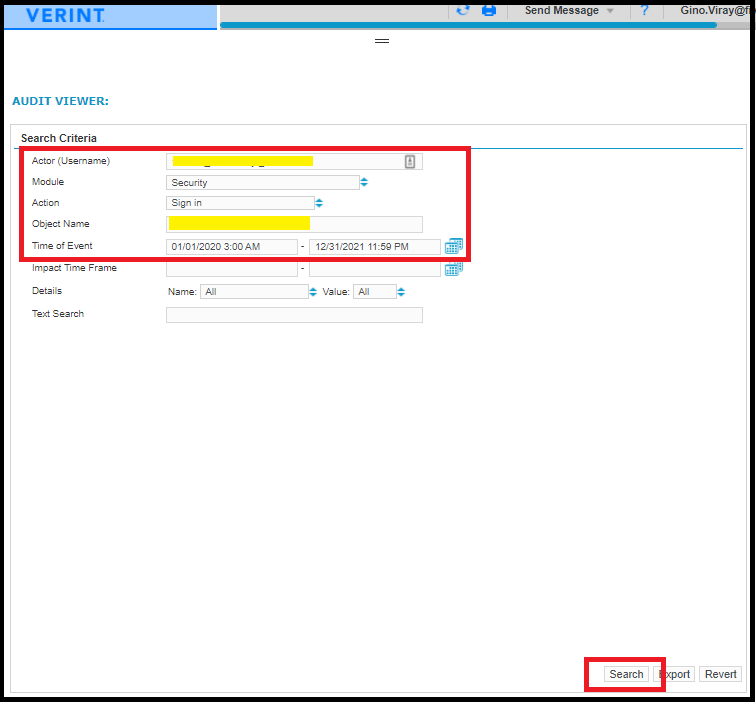Image resolution: width=756 pixels, height=703 pixels.
Task: Click the Module stepper arrows
Action: (x=364, y=182)
